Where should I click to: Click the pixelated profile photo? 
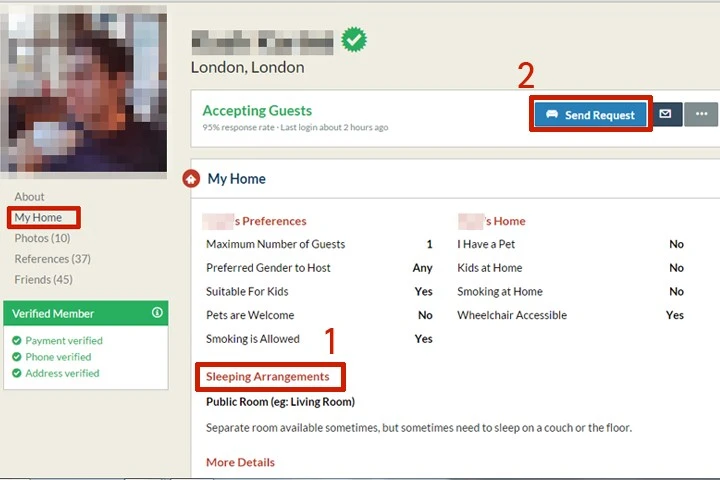pos(84,91)
